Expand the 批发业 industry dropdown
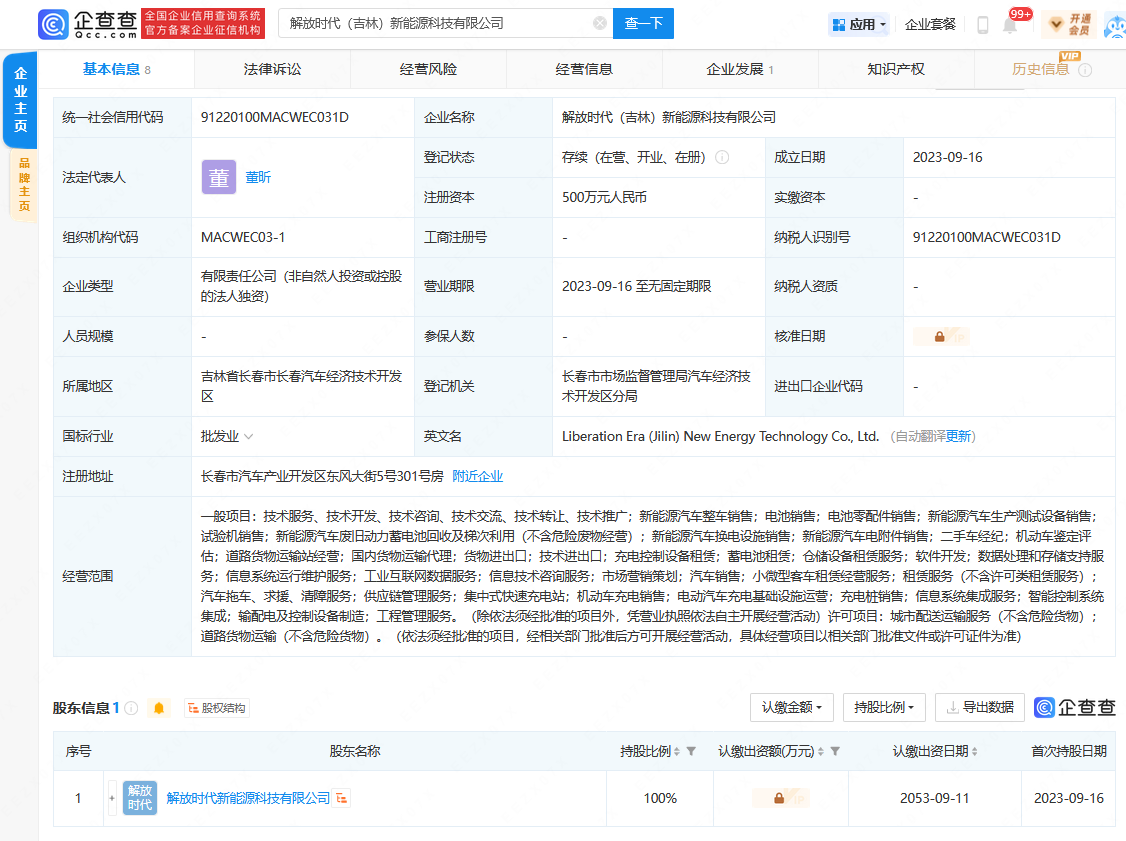The width and height of the screenshot is (1126, 841). [x=248, y=437]
